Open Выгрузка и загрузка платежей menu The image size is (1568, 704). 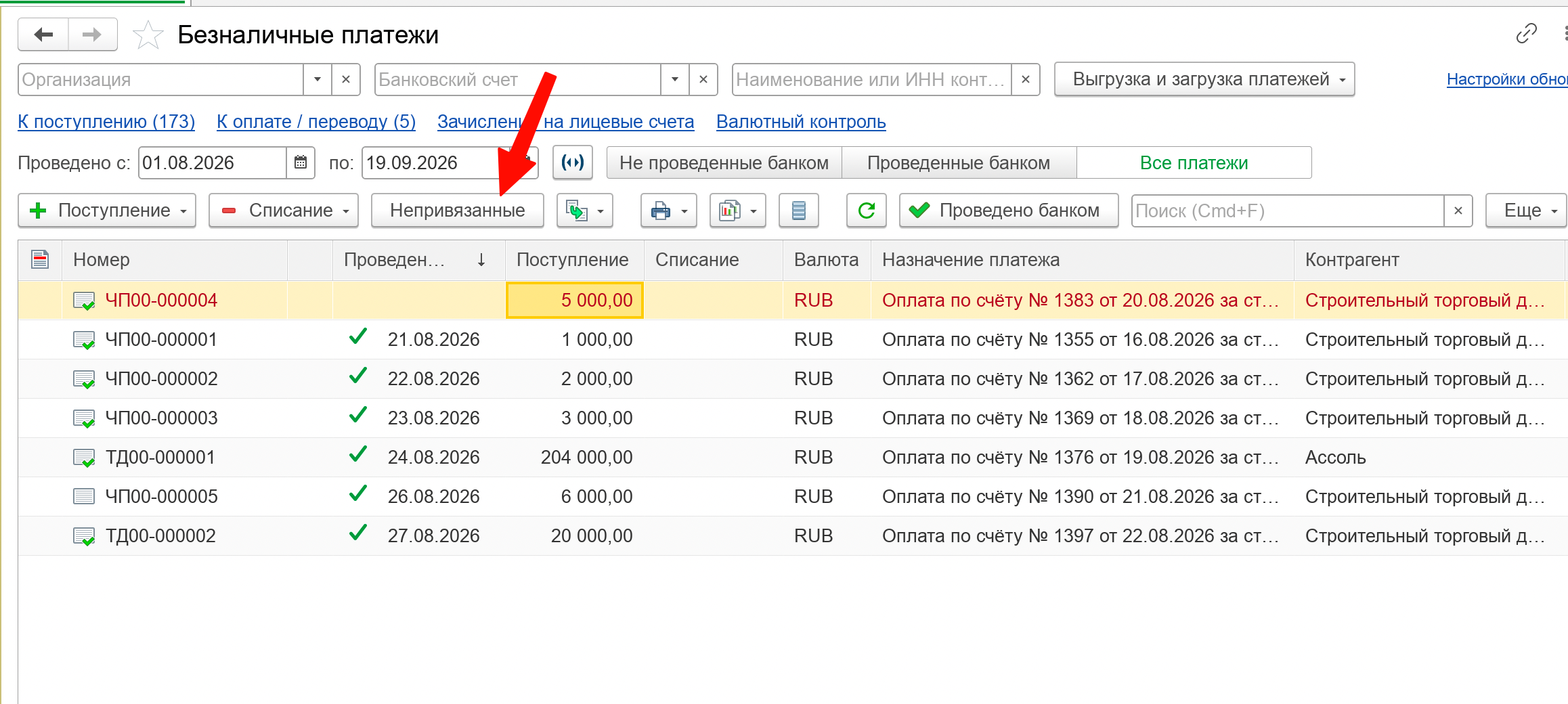(x=1204, y=79)
